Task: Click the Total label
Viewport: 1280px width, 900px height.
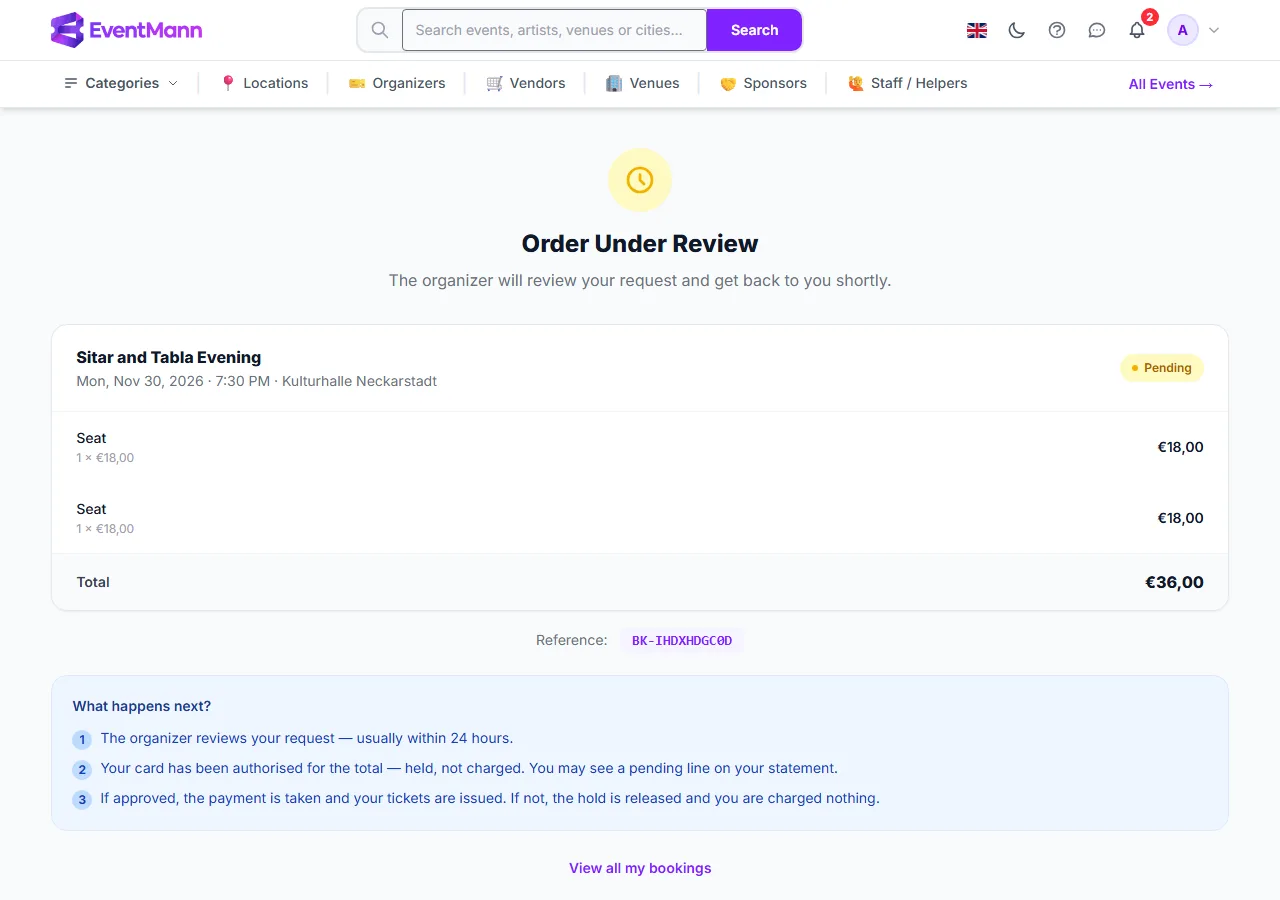Action: 93,582
